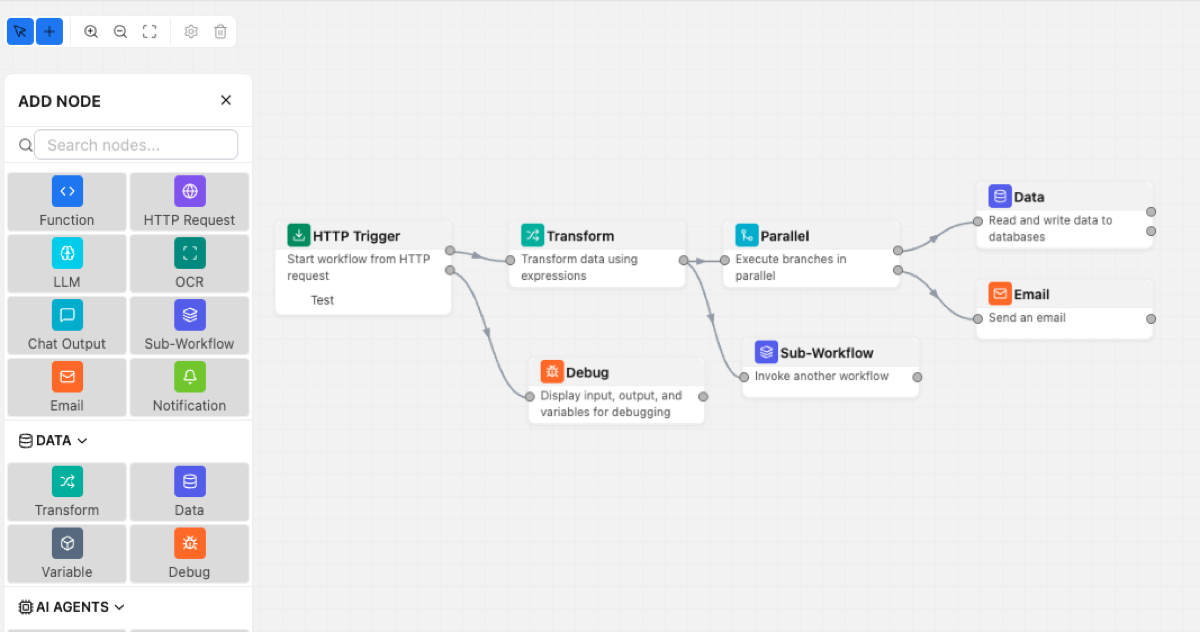Fit the workflow to view
The width and height of the screenshot is (1200, 632).
(150, 31)
